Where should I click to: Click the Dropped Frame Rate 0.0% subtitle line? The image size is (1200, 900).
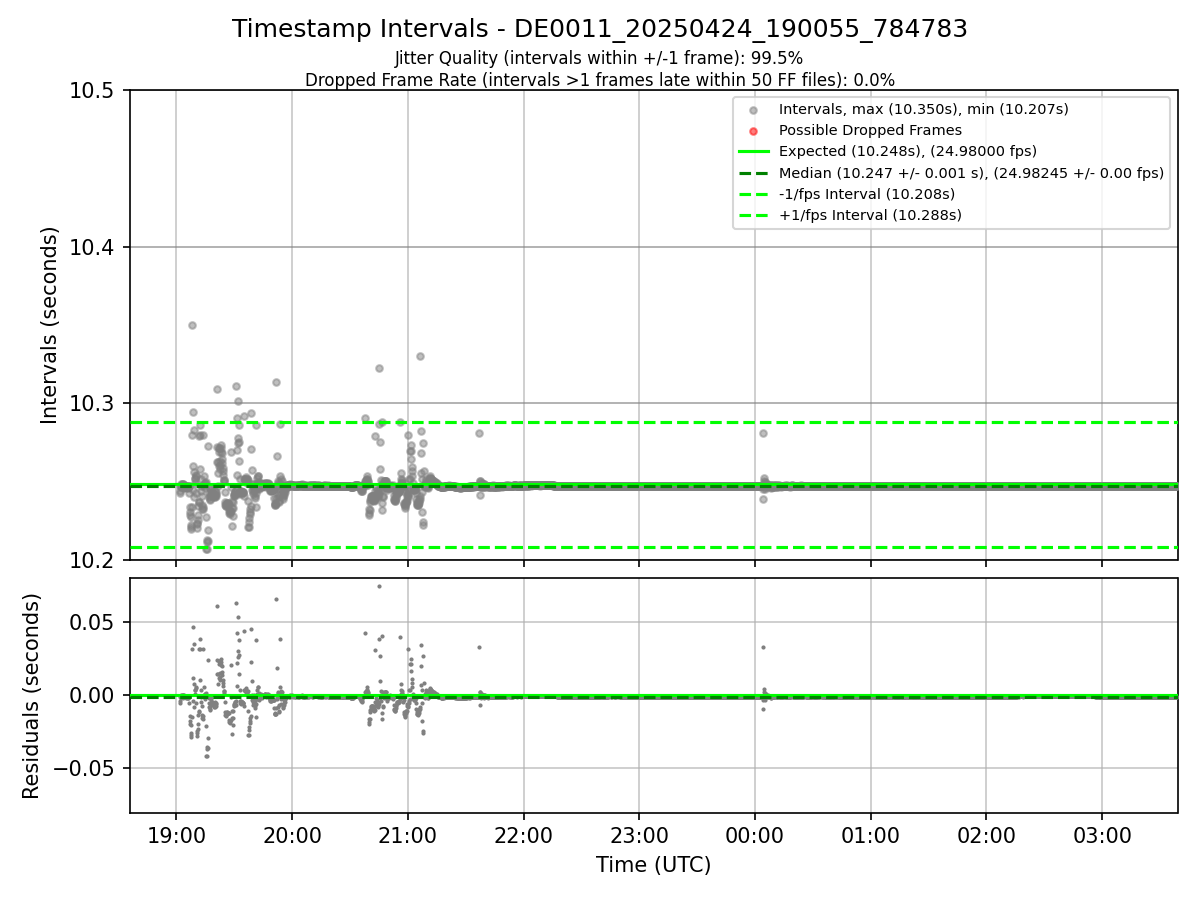600,80
